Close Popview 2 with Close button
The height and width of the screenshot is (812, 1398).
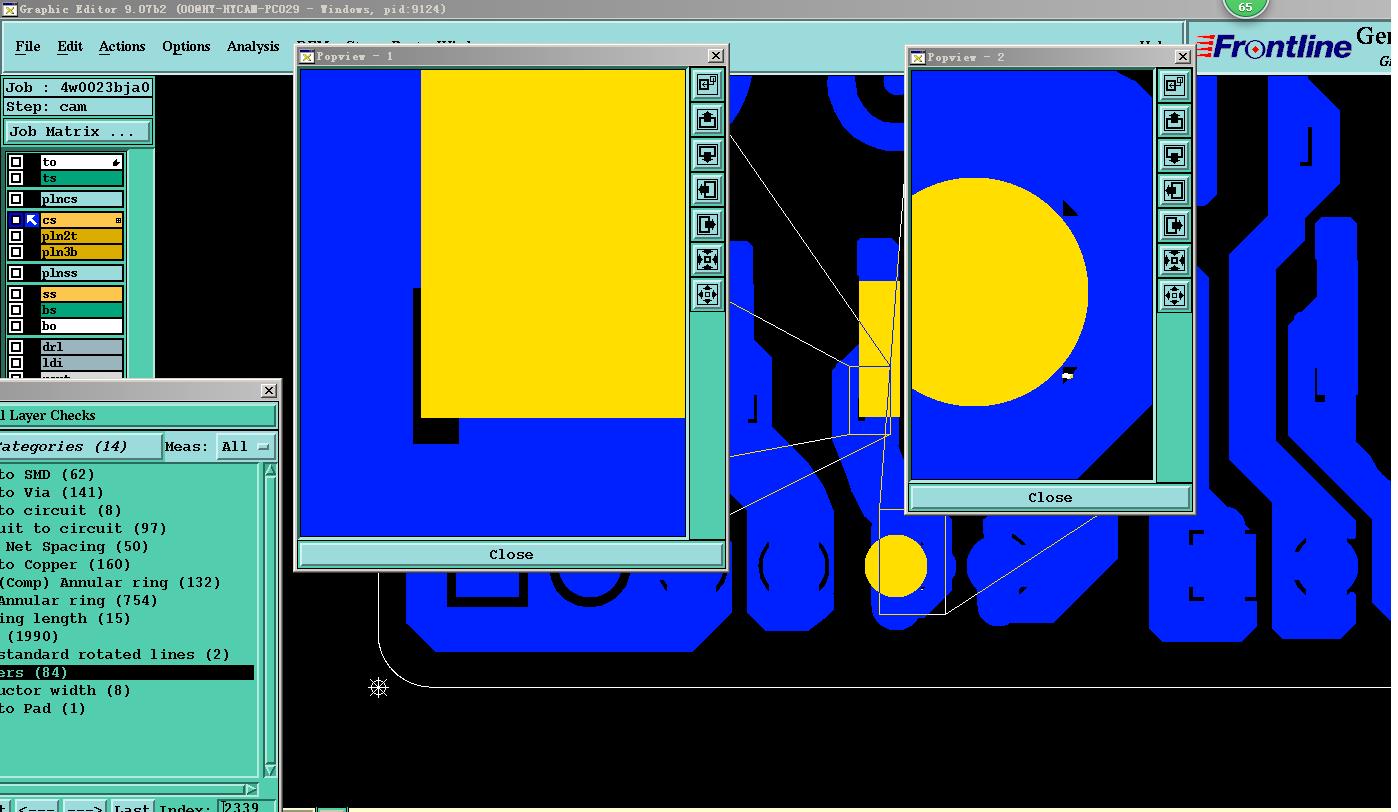click(x=1050, y=497)
